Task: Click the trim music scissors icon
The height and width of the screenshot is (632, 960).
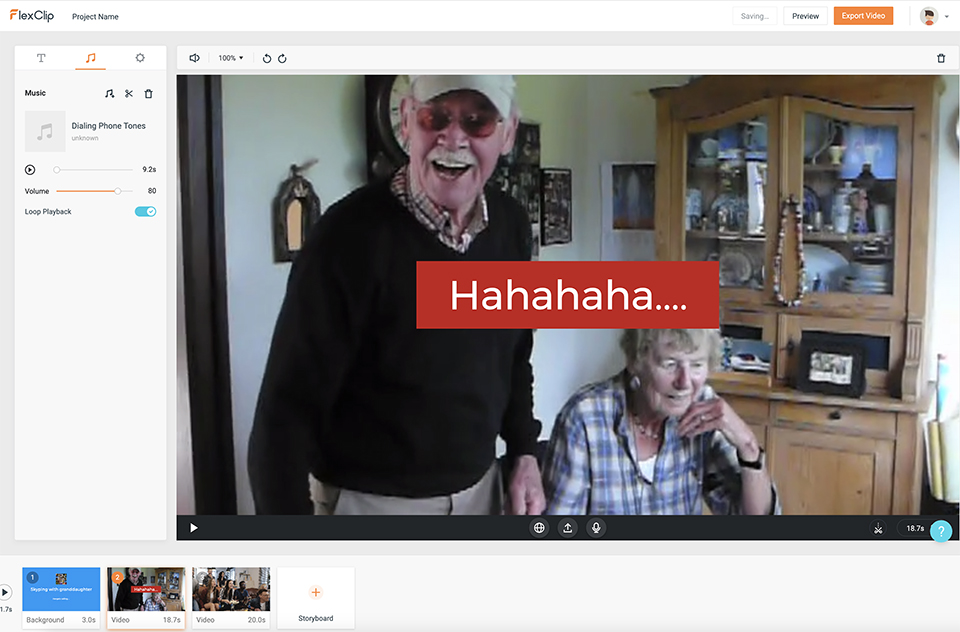Action: tap(129, 94)
